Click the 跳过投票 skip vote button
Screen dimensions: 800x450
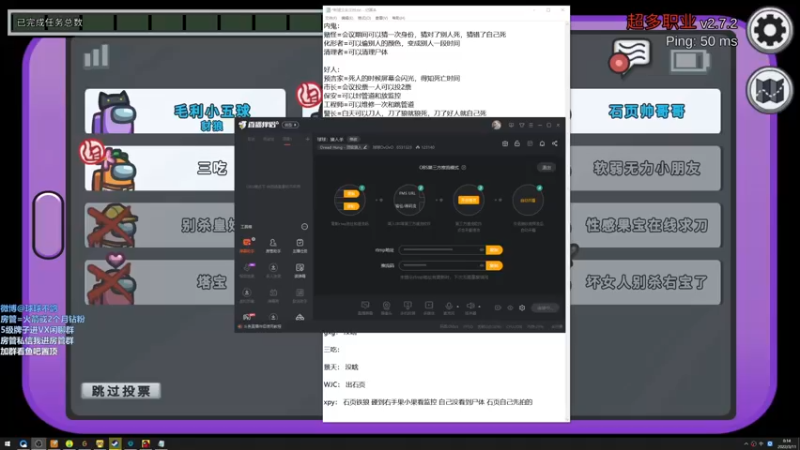(x=121, y=391)
